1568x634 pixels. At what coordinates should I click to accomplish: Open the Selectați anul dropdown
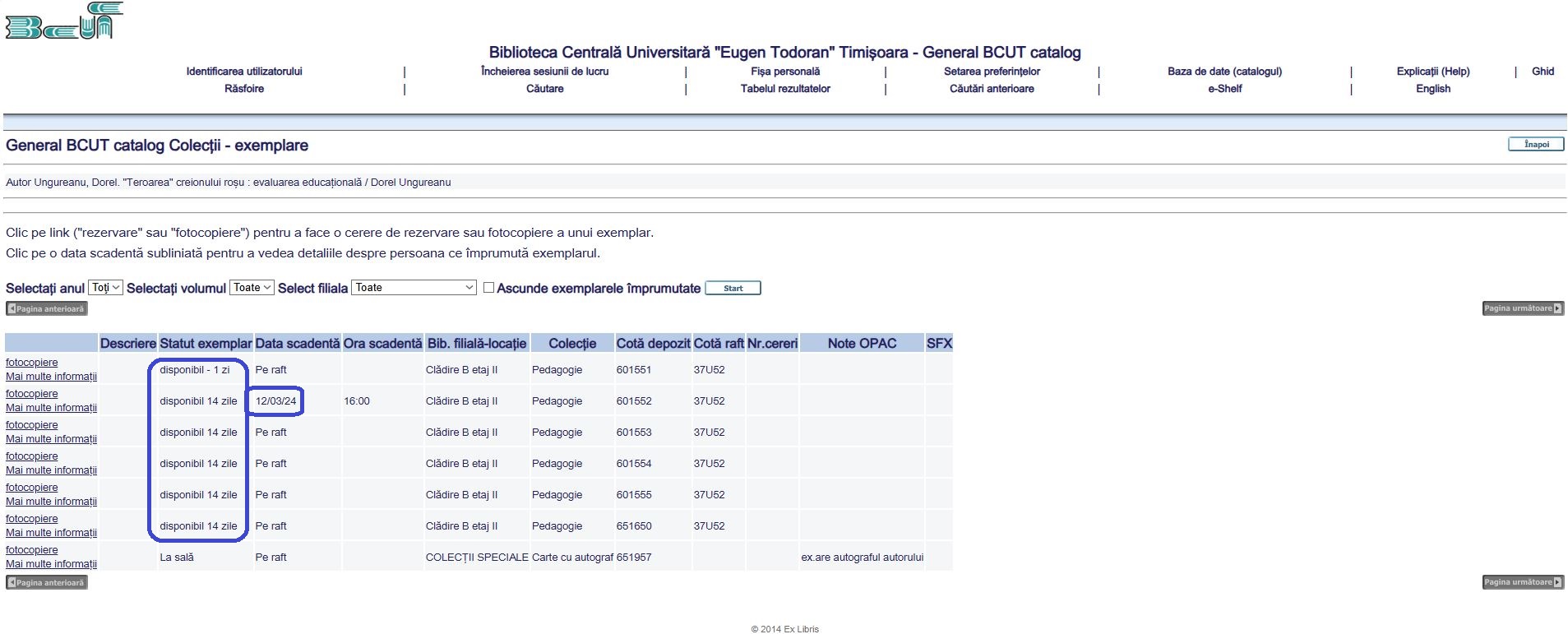pos(105,288)
